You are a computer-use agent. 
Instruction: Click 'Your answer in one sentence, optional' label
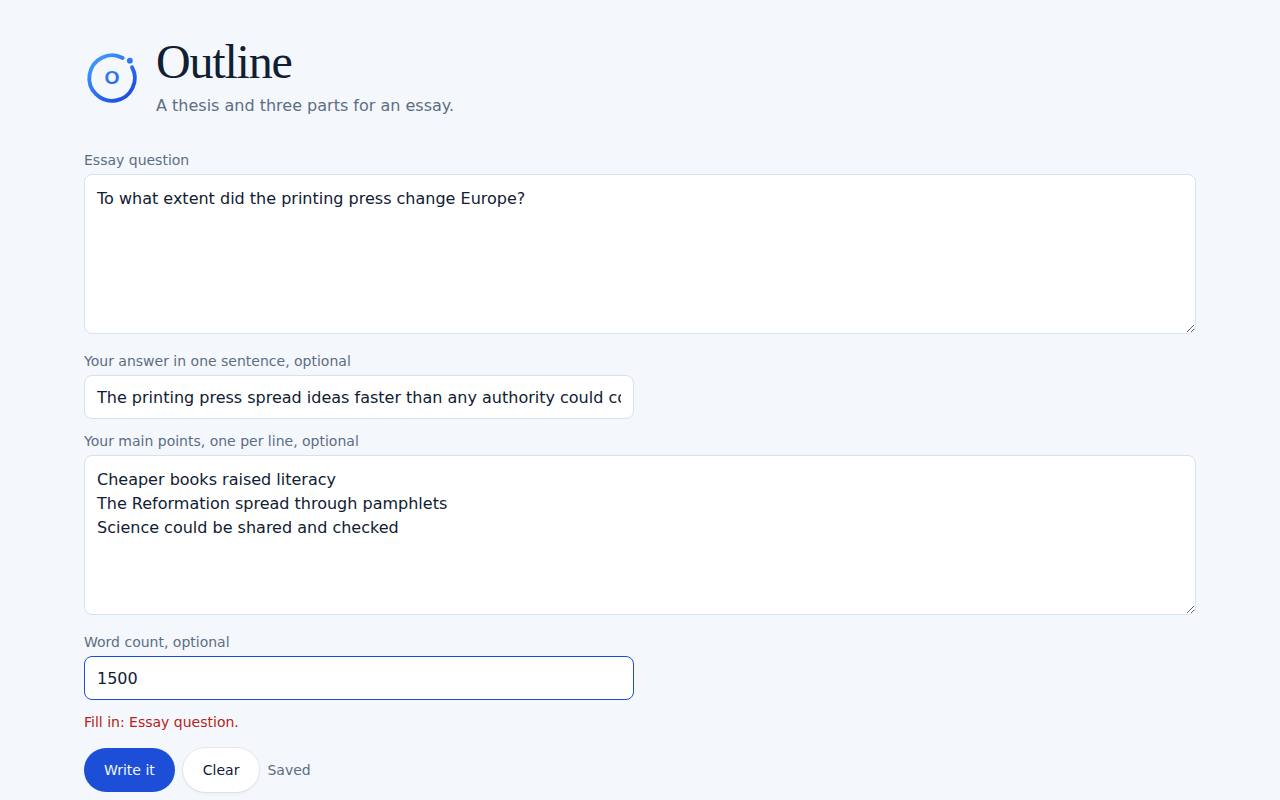click(217, 361)
